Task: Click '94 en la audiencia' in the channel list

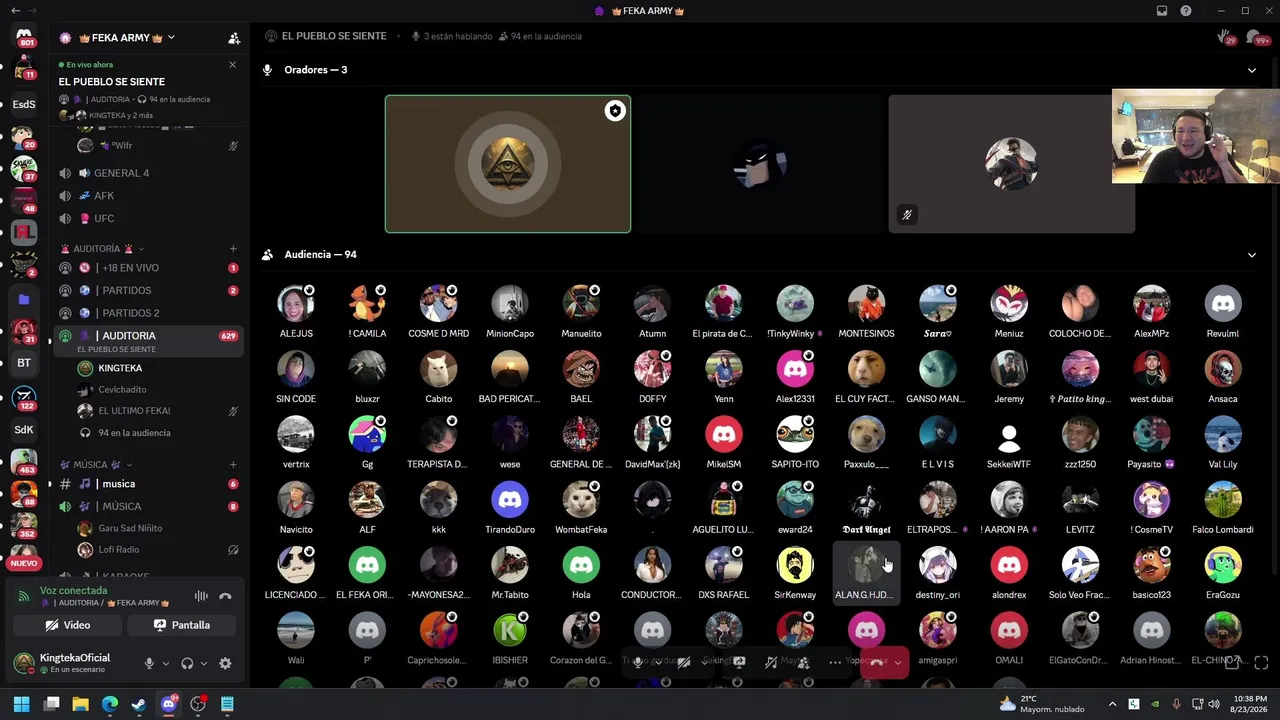Action: (x=134, y=433)
